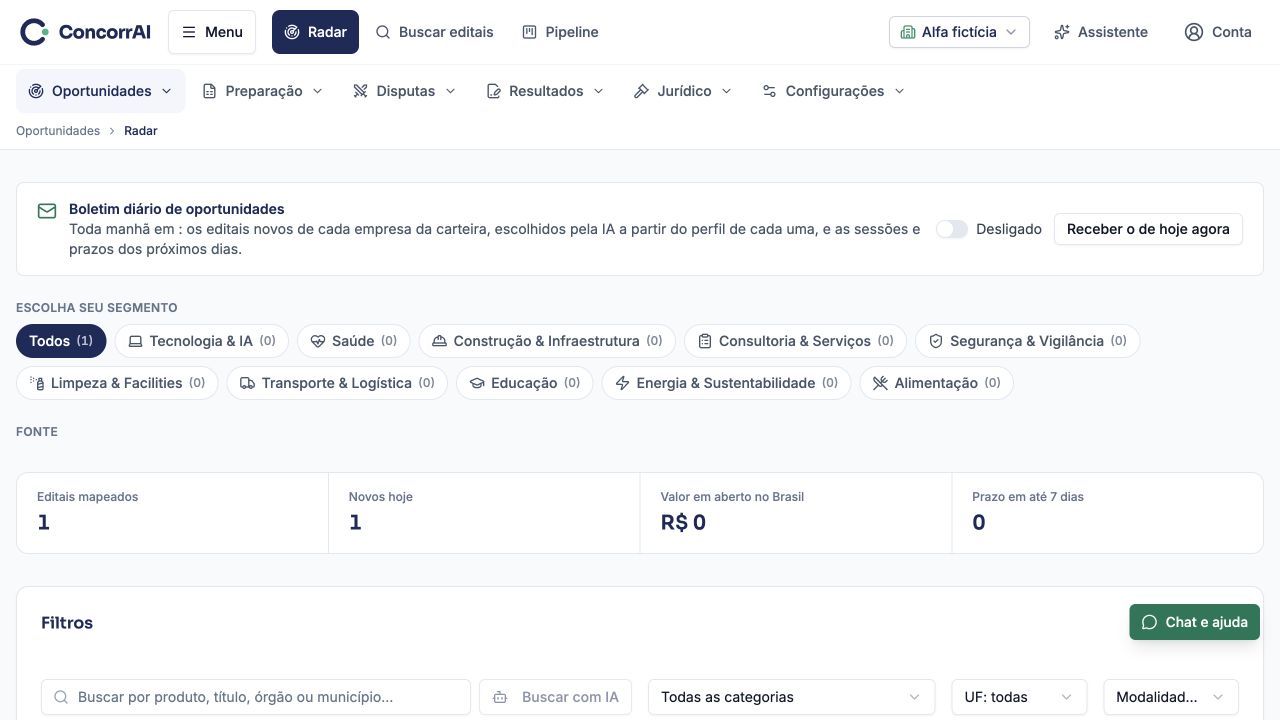Click the Prazo em até 7 dias card
The height and width of the screenshot is (720, 1280).
1107,513
